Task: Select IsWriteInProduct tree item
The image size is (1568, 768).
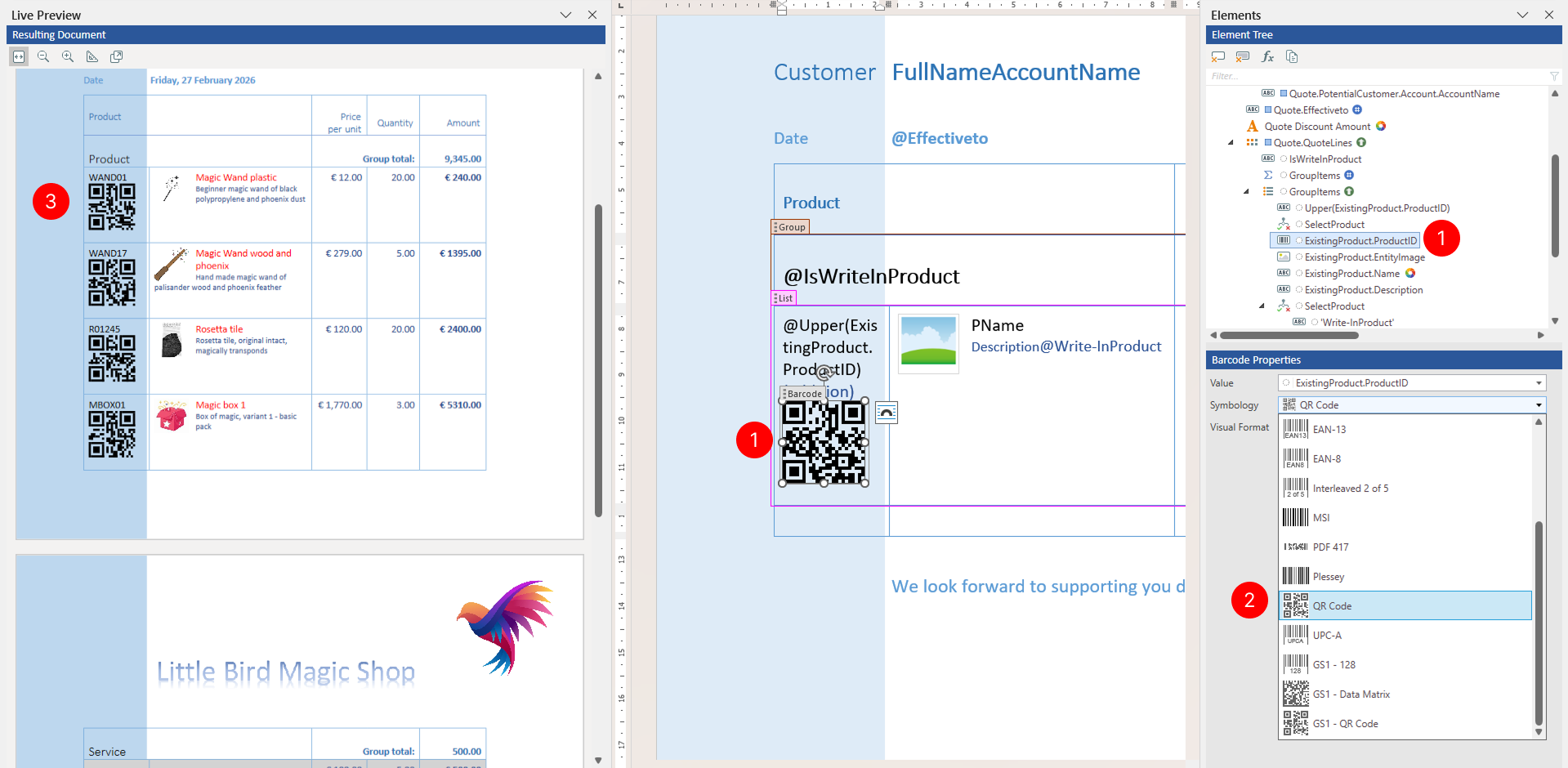Action: tap(1325, 159)
